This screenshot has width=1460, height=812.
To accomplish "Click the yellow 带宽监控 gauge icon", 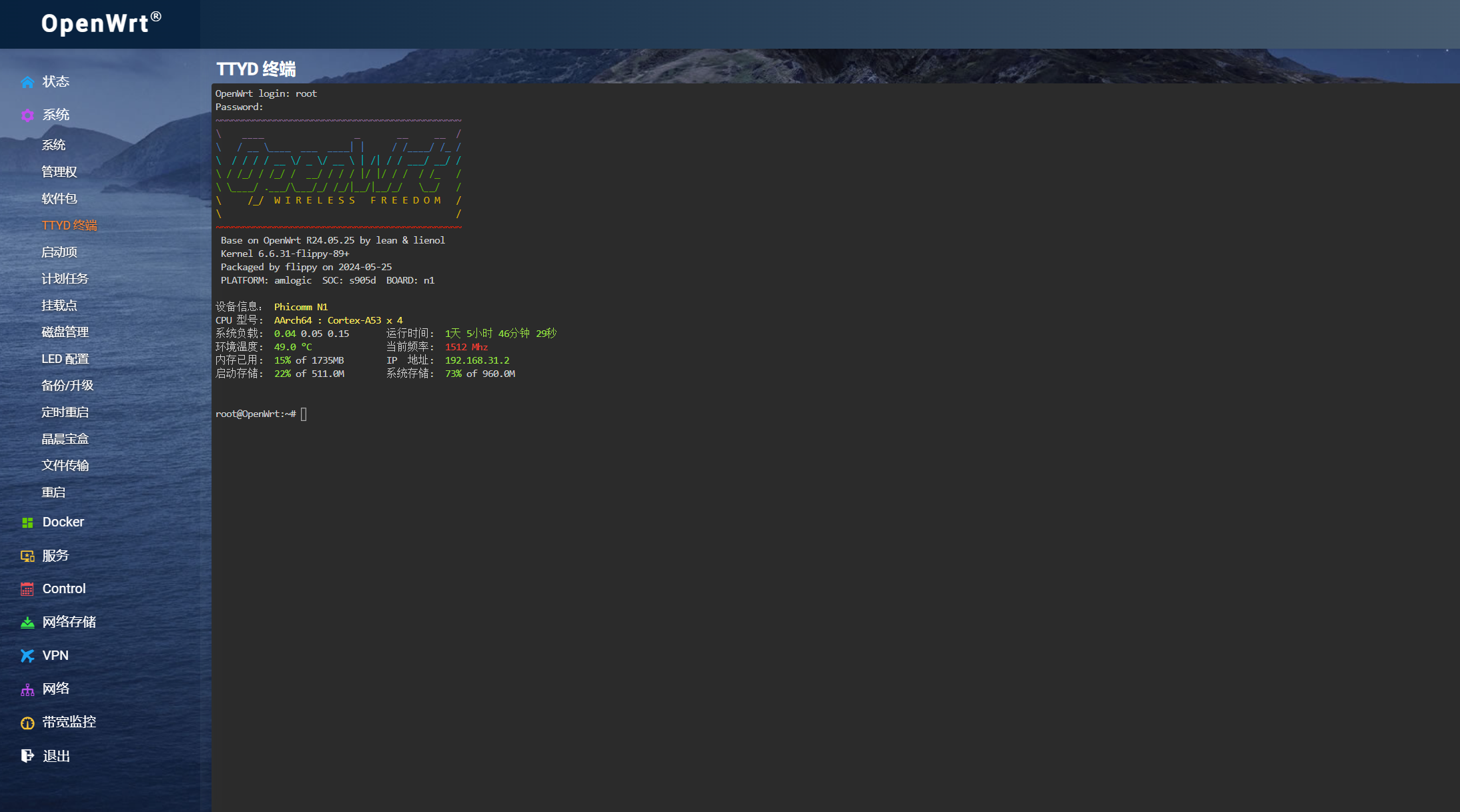I will [x=27, y=723].
